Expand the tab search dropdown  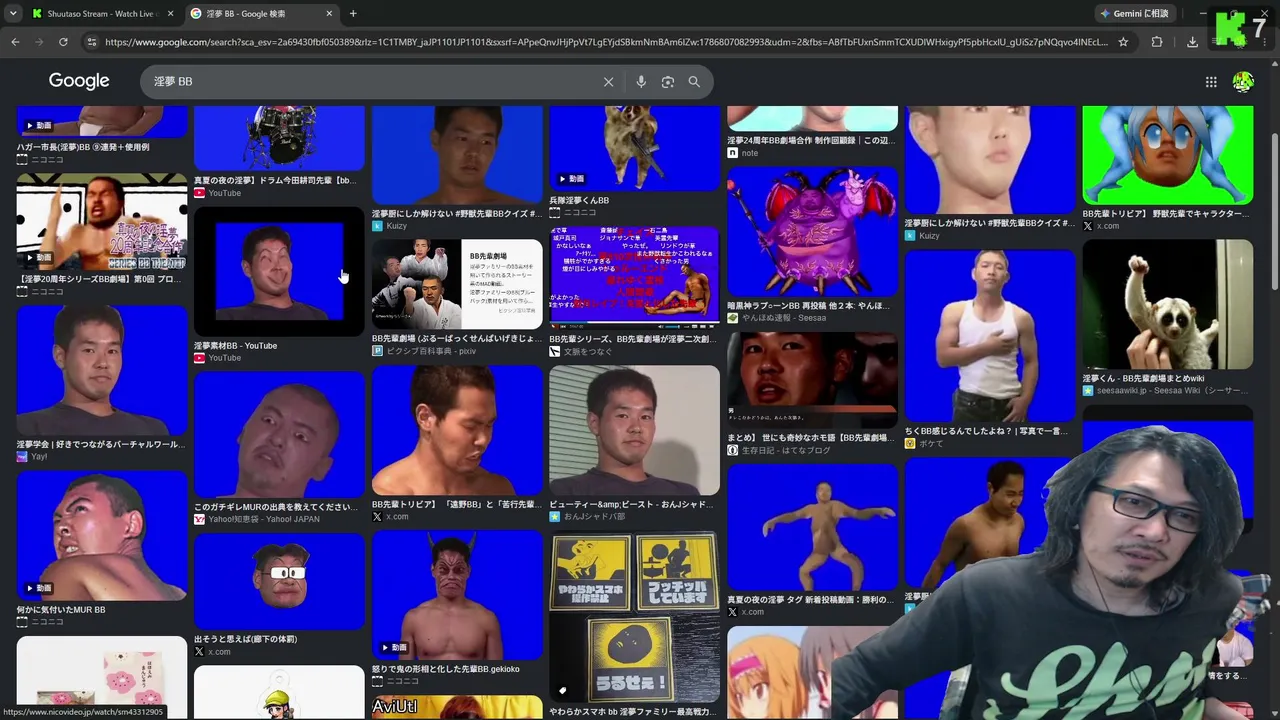tap(12, 14)
